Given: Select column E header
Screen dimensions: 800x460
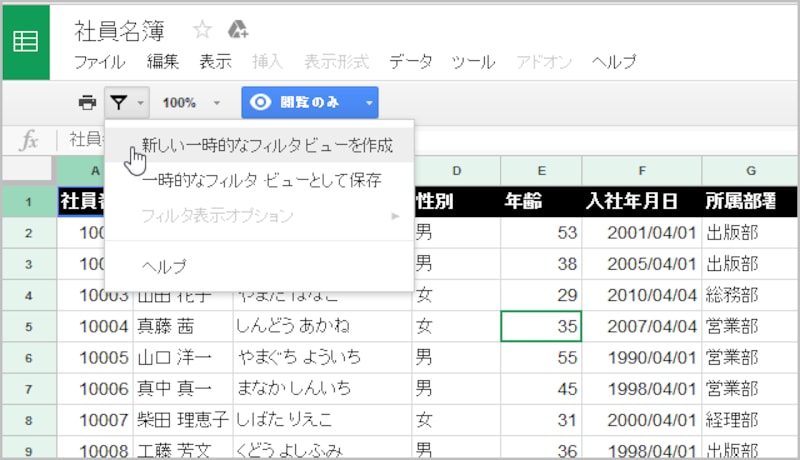Looking at the screenshot, I should tap(541, 171).
